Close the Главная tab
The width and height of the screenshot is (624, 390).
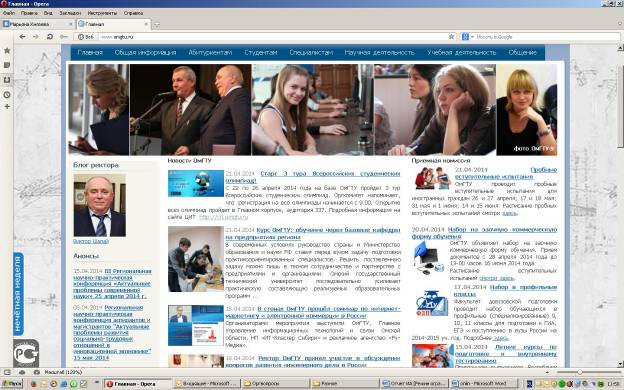(146, 24)
